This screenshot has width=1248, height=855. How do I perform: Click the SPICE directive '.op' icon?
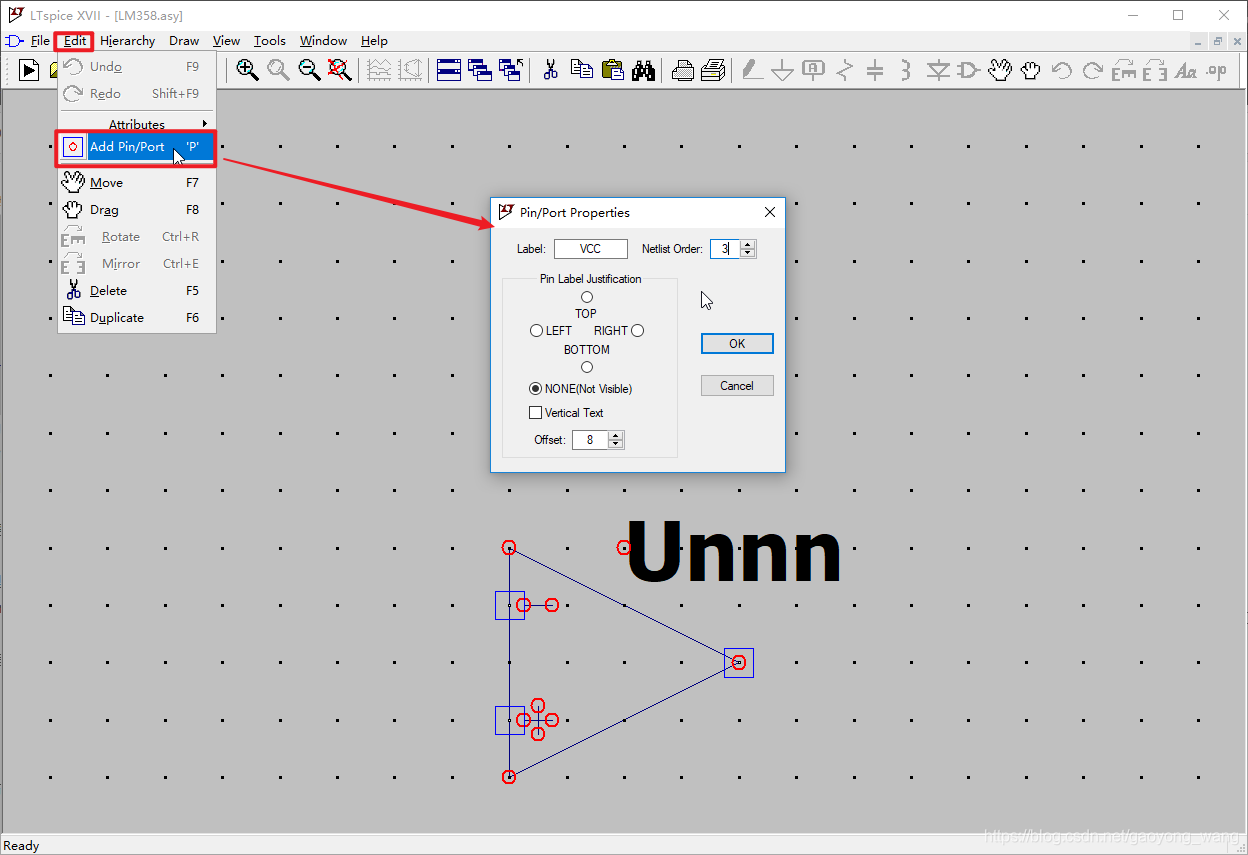click(x=1217, y=70)
